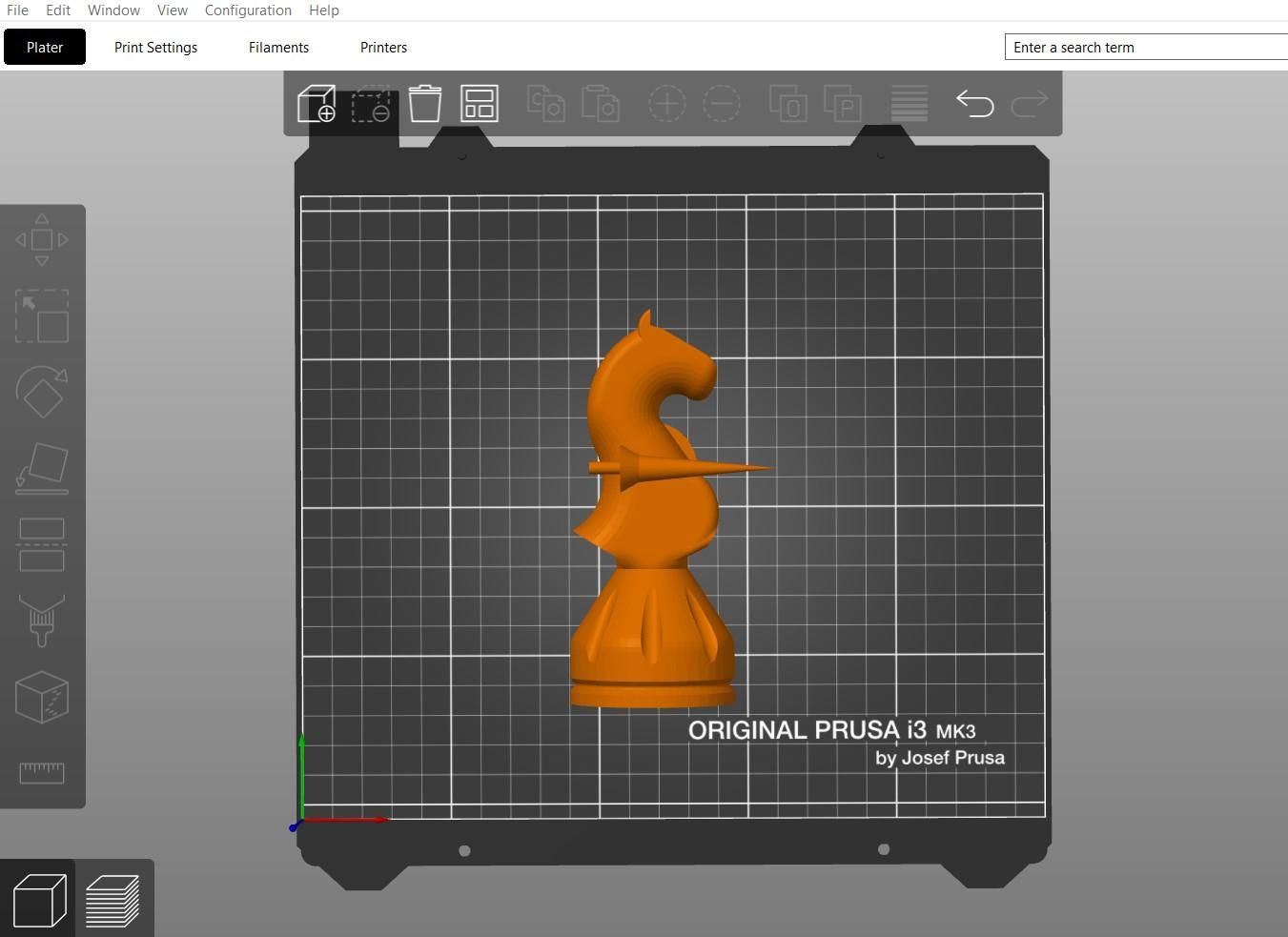The height and width of the screenshot is (937, 1288).
Task: Select the paint-on supports brush
Action: pyautogui.click(x=42, y=621)
